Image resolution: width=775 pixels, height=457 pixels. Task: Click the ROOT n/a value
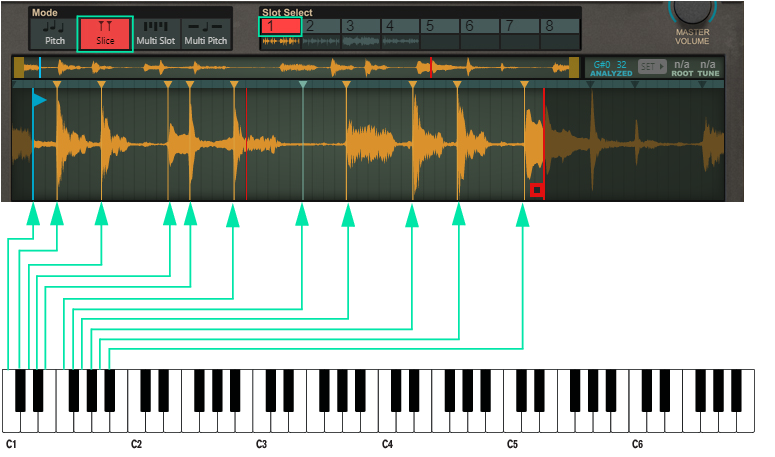click(x=682, y=64)
